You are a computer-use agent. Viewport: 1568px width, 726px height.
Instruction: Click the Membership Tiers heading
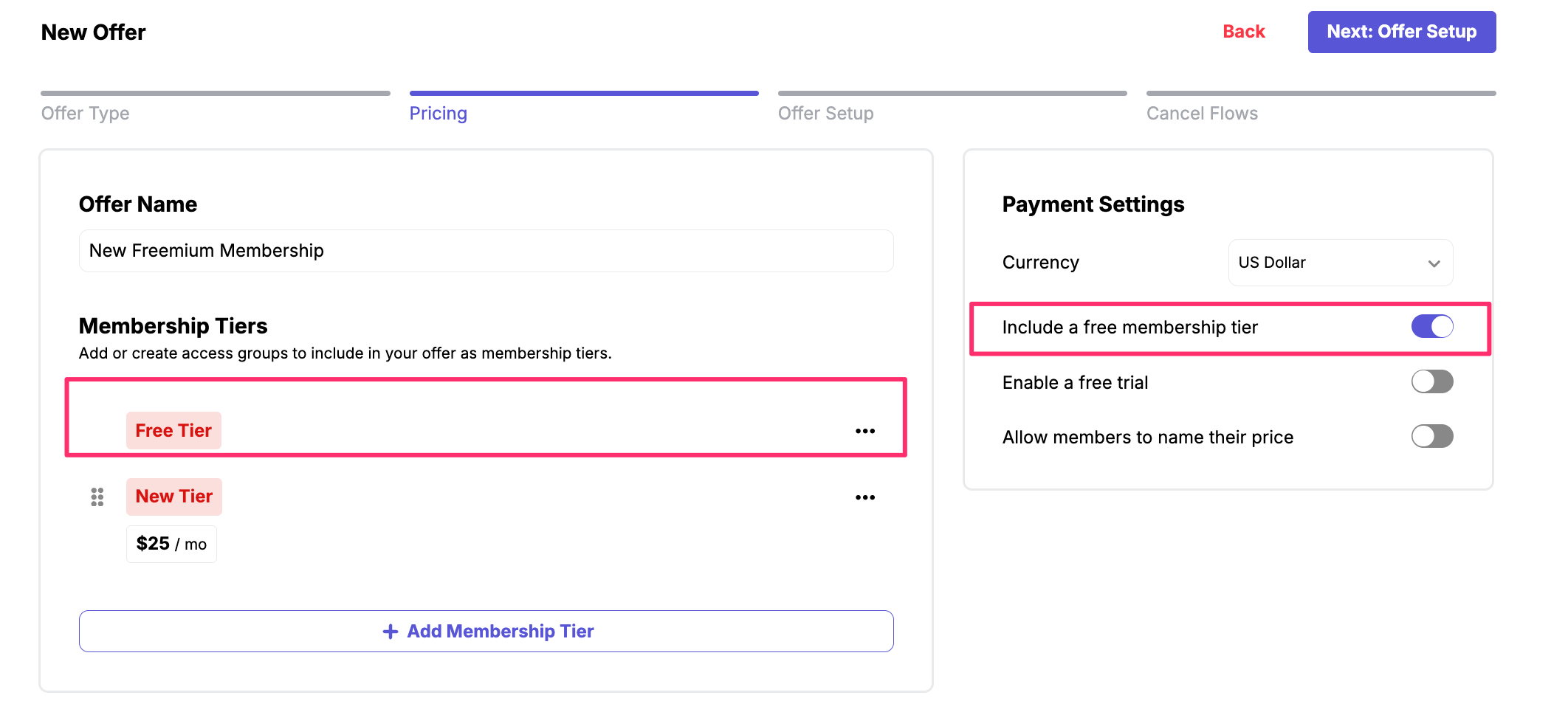(173, 326)
